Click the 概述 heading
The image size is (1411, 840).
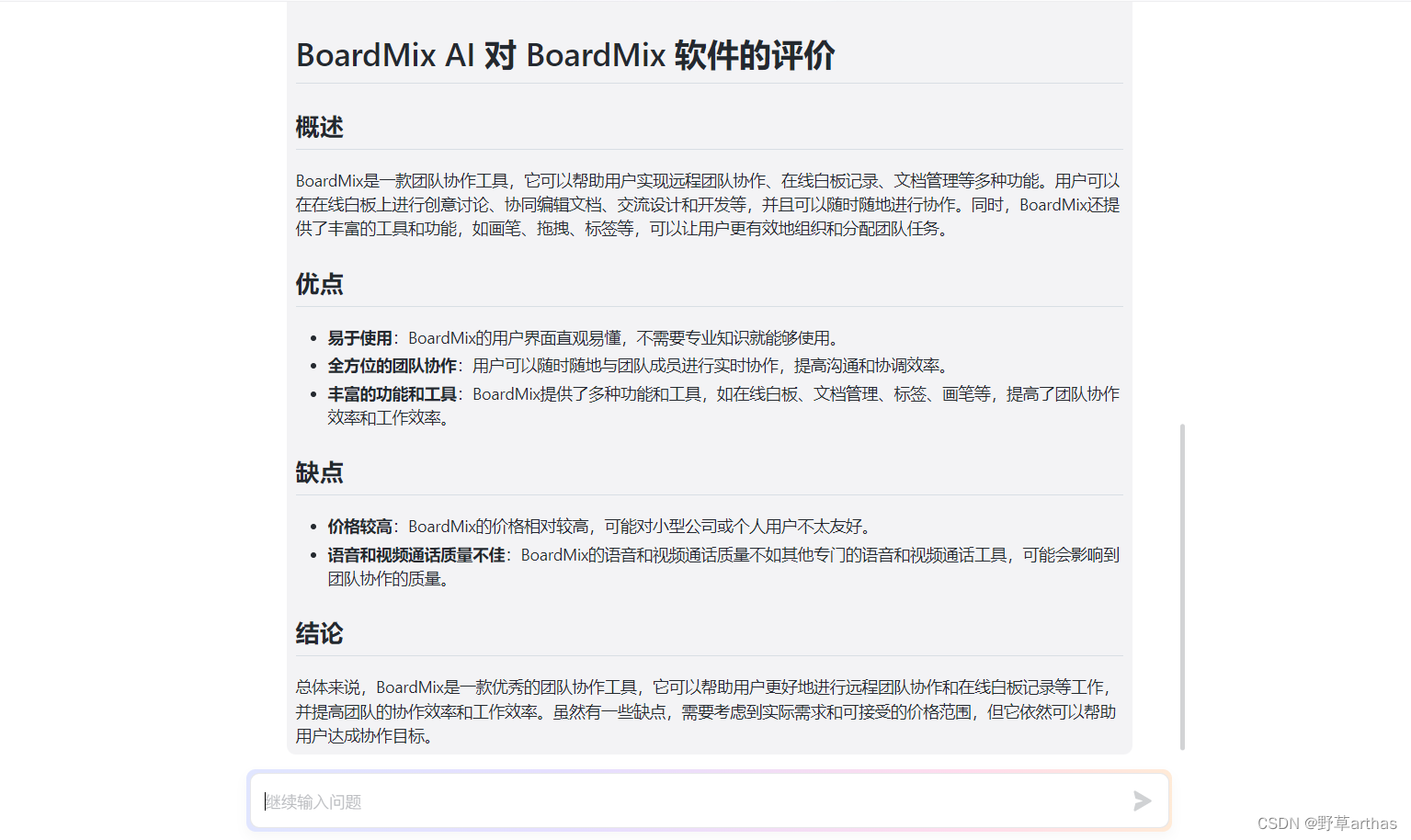[319, 127]
